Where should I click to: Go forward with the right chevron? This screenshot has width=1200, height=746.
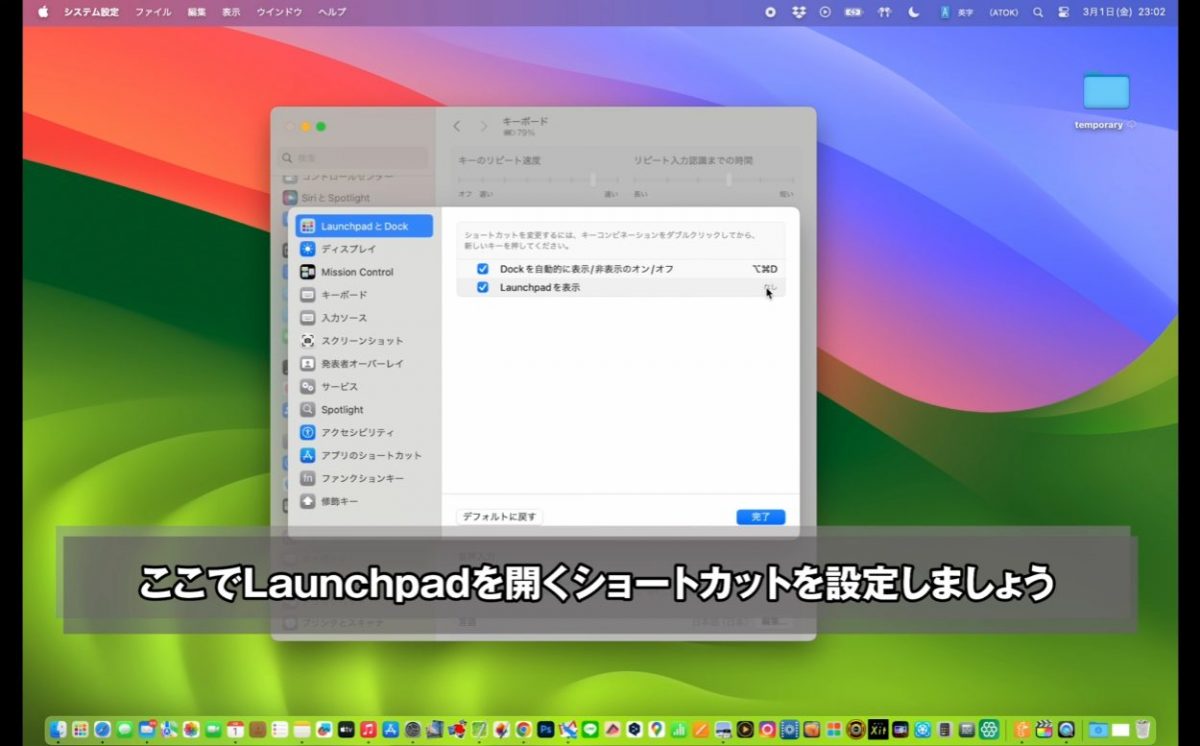click(x=484, y=126)
